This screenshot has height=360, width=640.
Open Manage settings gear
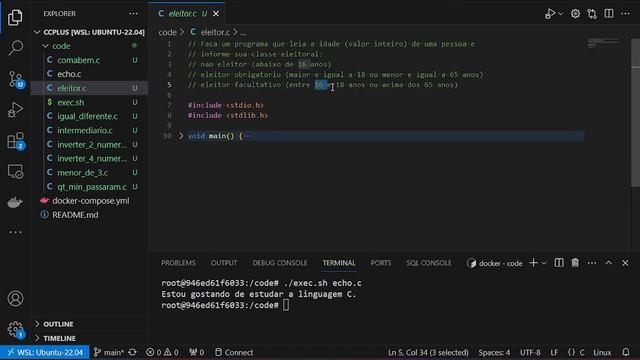tap(16, 329)
